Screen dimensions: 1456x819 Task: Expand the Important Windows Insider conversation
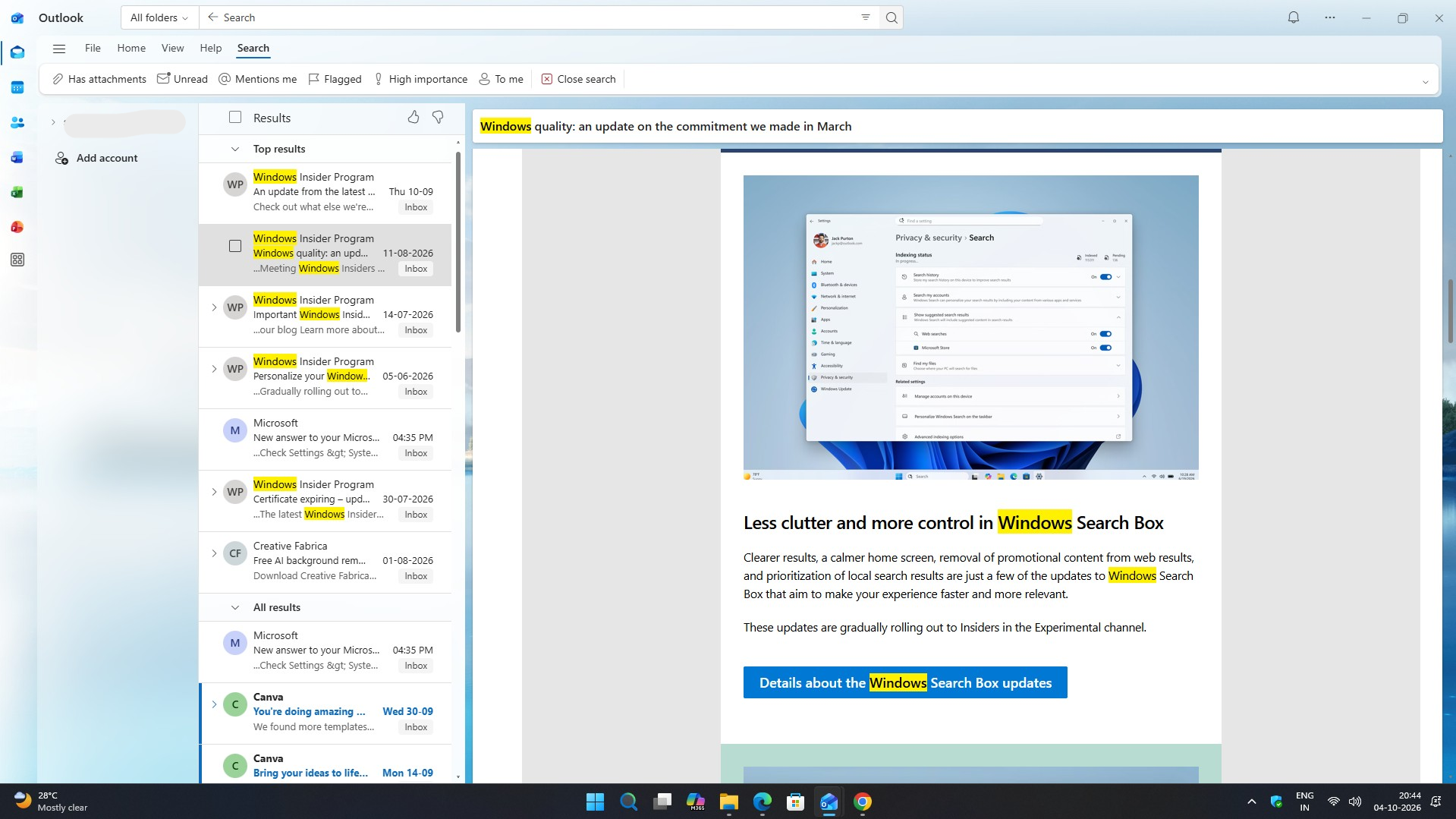point(214,307)
